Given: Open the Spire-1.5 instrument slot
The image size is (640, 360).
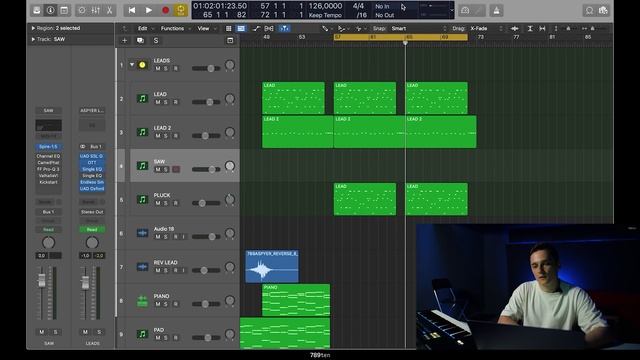Looking at the screenshot, I should [49, 147].
